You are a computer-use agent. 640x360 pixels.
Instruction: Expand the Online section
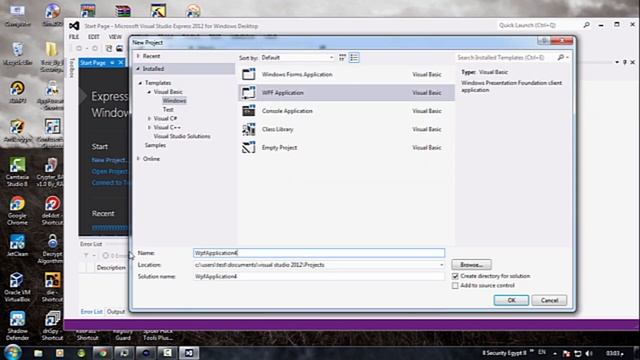[x=138, y=159]
